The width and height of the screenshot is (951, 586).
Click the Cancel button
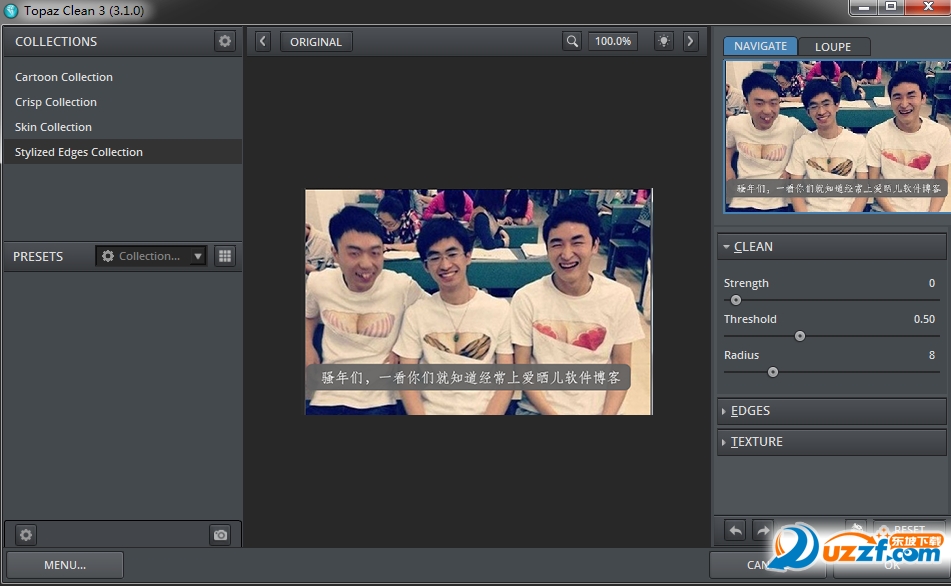(x=767, y=565)
